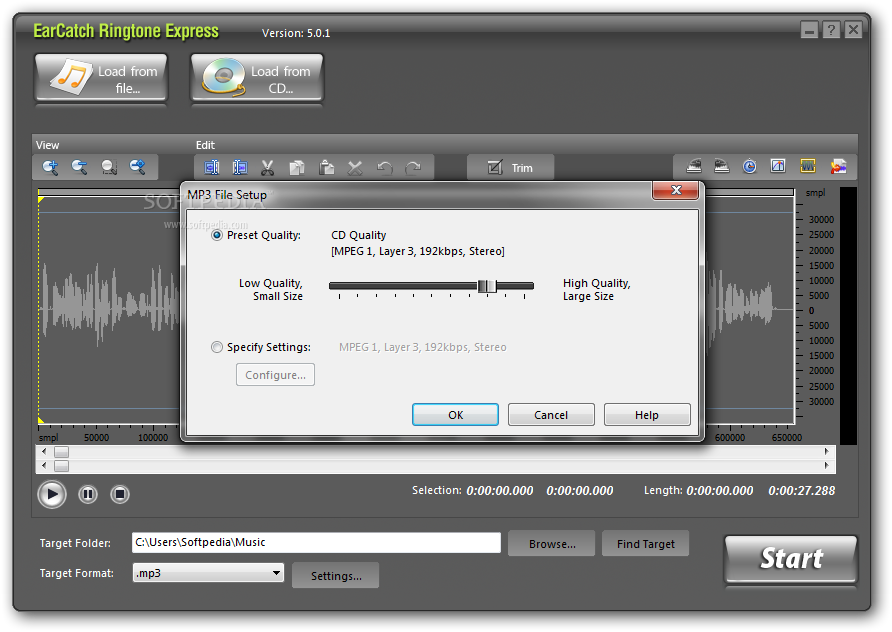Image resolution: width=892 pixels, height=632 pixels.
Task: Click the lower scrollbar right arrow
Action: (x=827, y=466)
